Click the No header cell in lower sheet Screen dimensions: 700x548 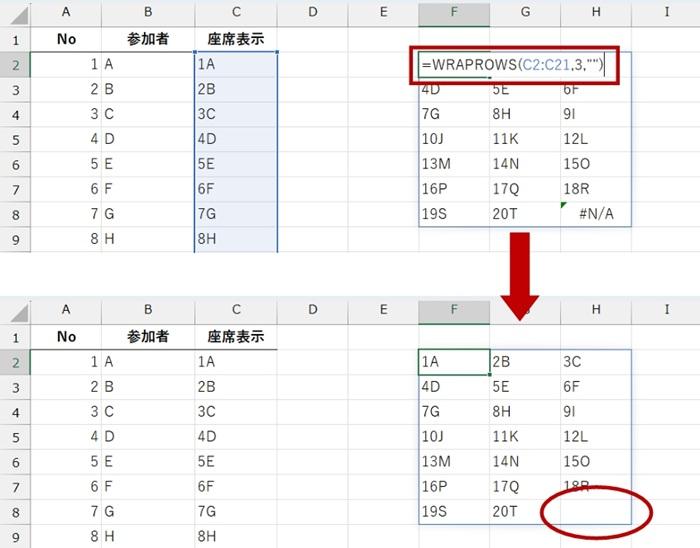[66, 337]
